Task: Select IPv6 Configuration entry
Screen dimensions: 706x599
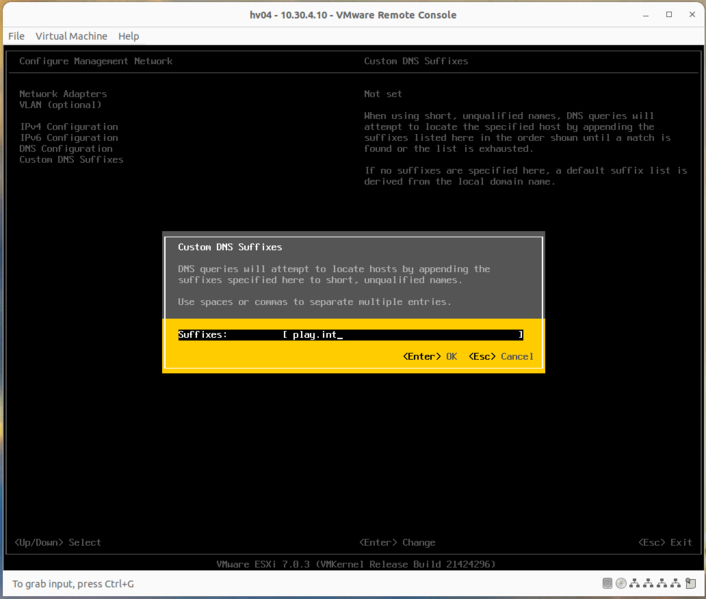Action: 68,138
